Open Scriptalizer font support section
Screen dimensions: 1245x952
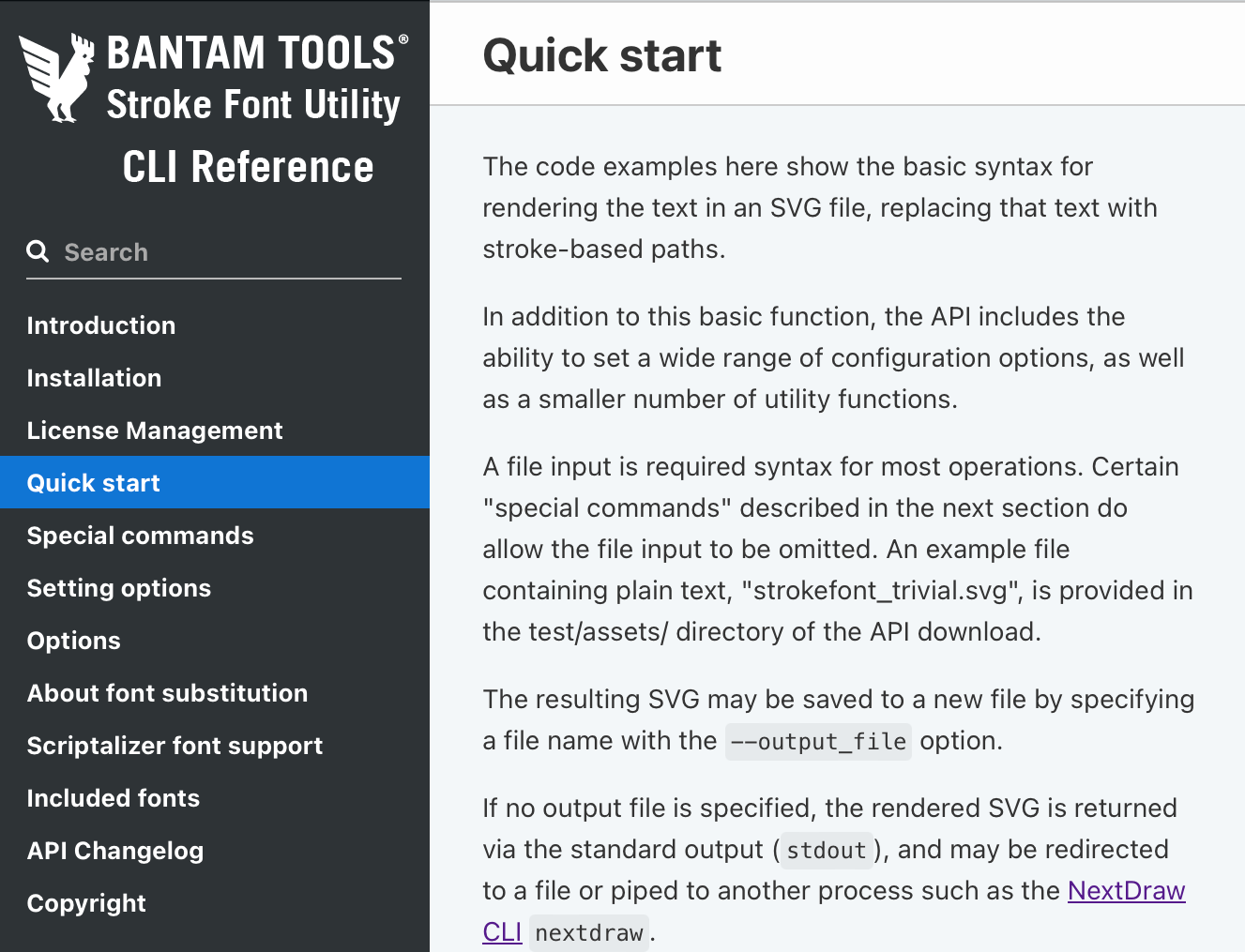point(175,746)
